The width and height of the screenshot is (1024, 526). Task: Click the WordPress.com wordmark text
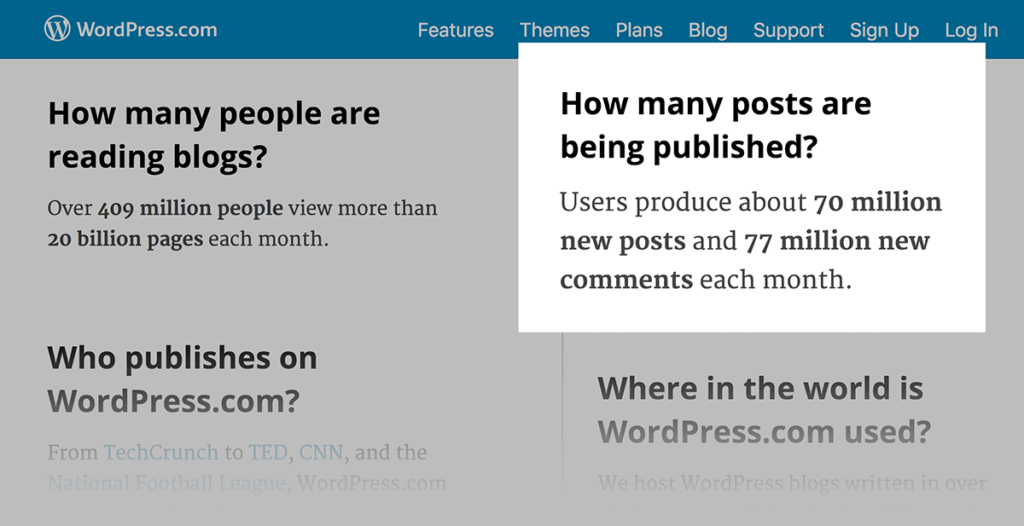146,29
